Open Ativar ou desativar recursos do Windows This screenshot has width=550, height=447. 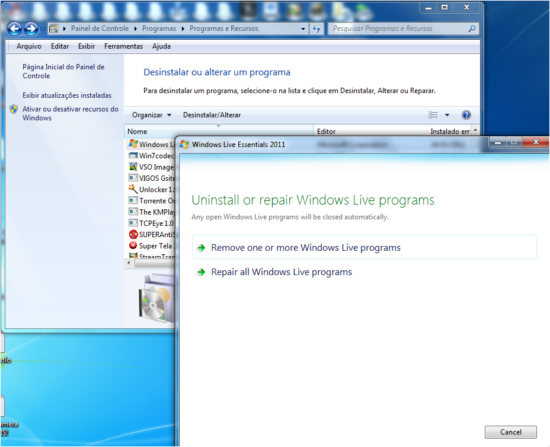point(71,113)
